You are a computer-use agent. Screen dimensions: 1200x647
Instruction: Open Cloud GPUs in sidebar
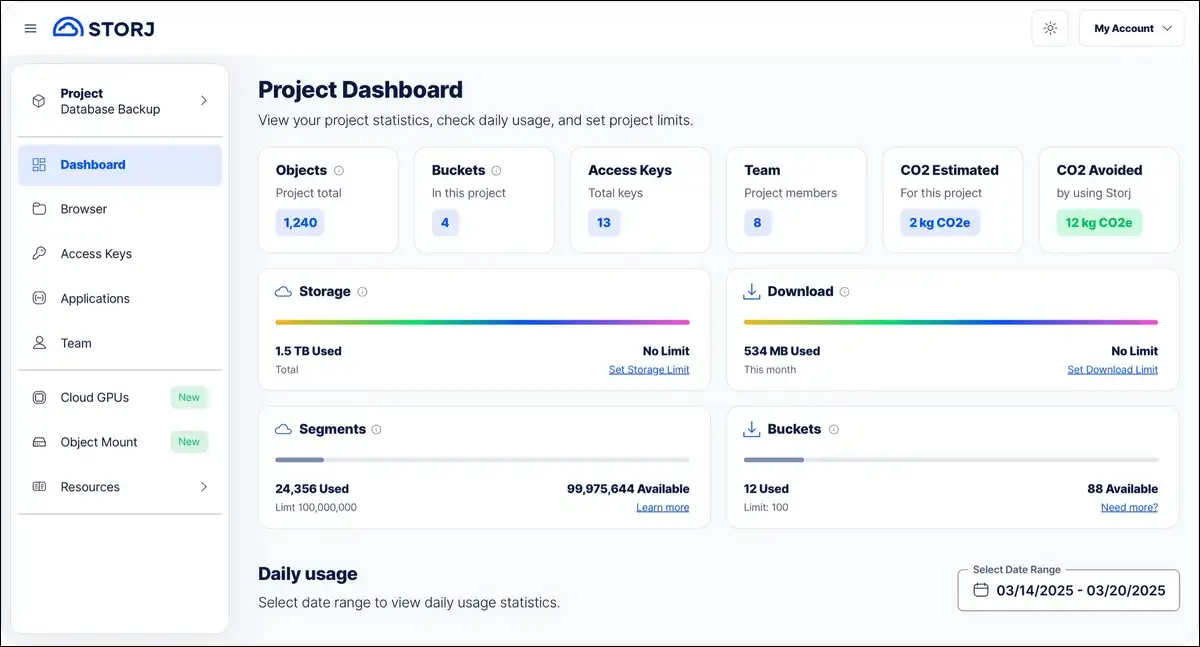point(120,397)
